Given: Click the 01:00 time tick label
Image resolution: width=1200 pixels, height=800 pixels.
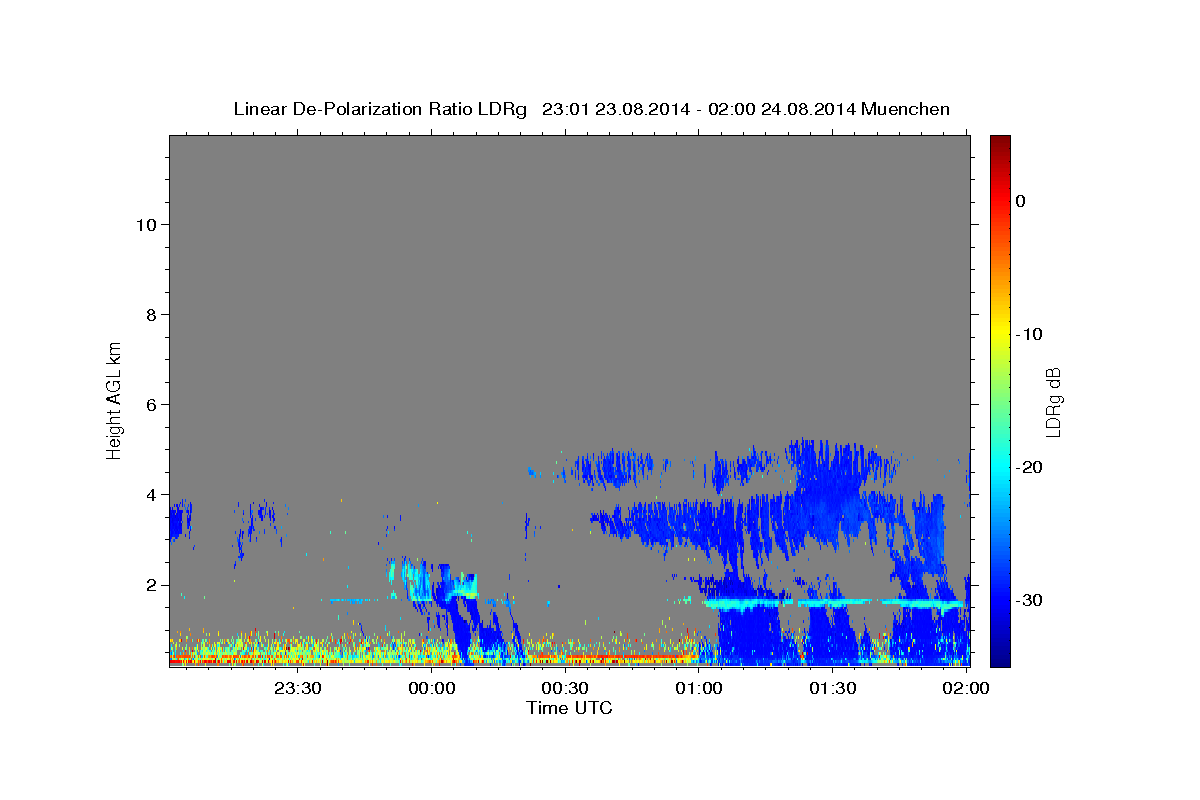Looking at the screenshot, I should (699, 688).
